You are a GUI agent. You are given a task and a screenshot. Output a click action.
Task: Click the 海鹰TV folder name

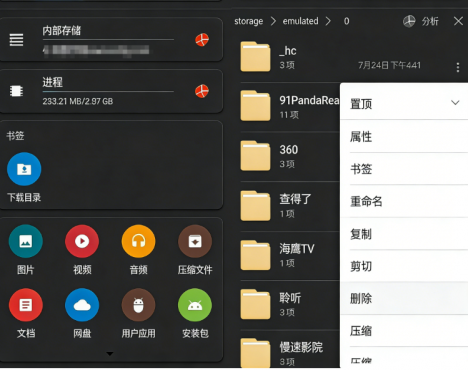tap(297, 248)
